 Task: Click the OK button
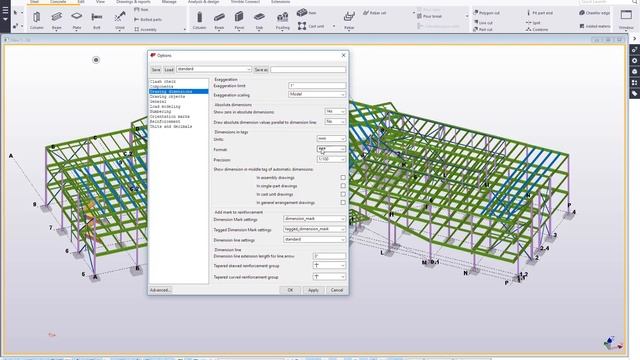click(x=290, y=290)
